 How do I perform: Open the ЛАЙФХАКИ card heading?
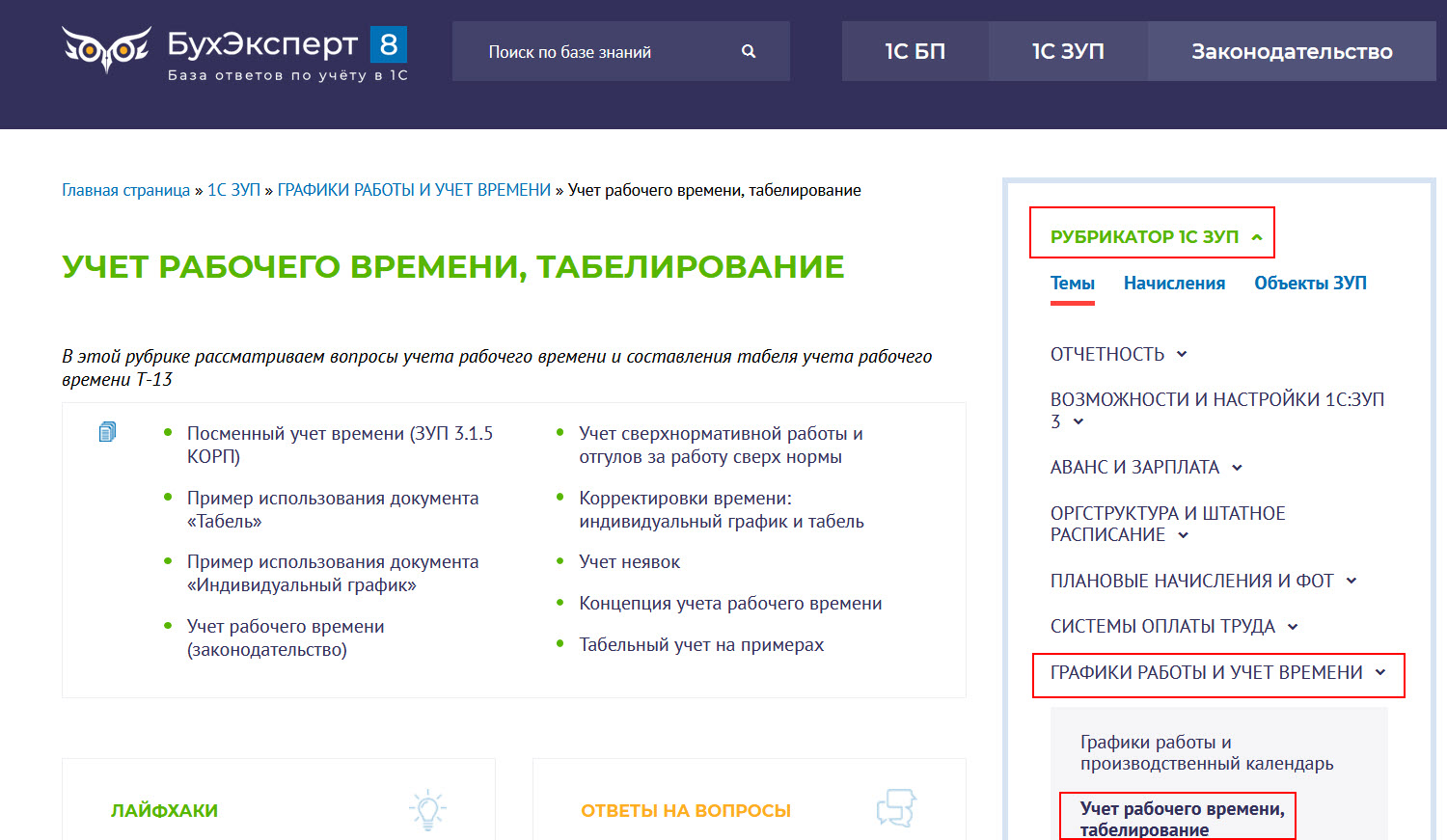[x=164, y=810]
